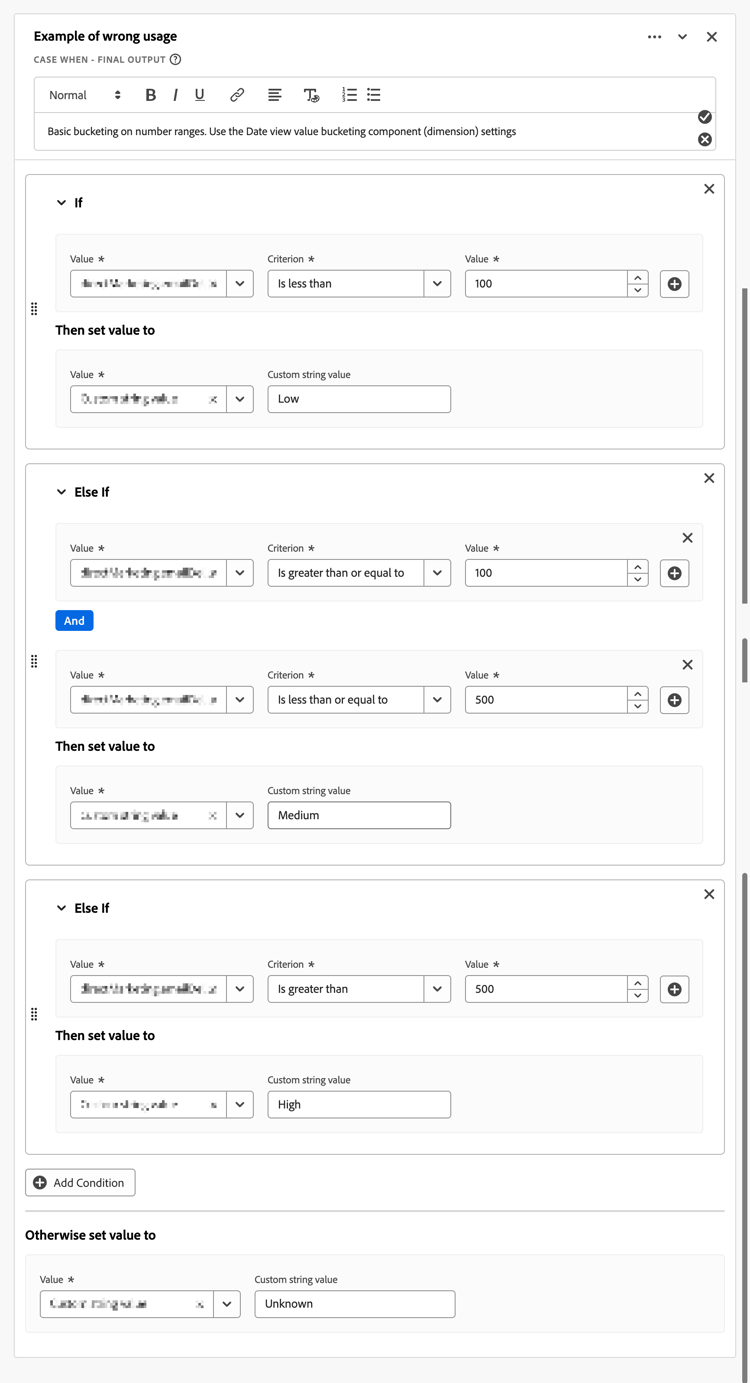The width and height of the screenshot is (750, 1383).
Task: Increment the value 100 with the stepper
Action: click(x=638, y=277)
